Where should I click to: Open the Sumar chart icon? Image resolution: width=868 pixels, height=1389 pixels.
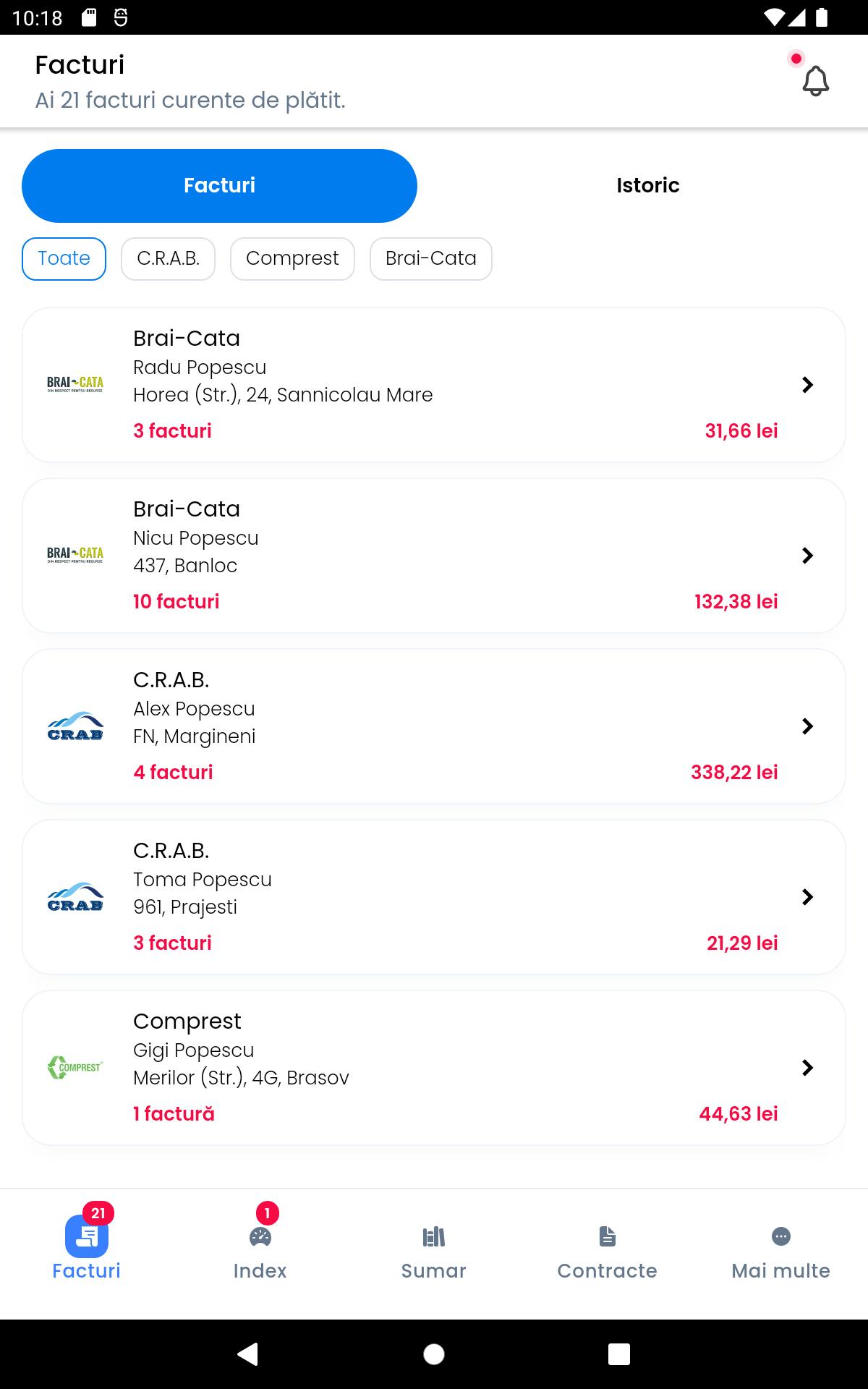pos(434,1236)
